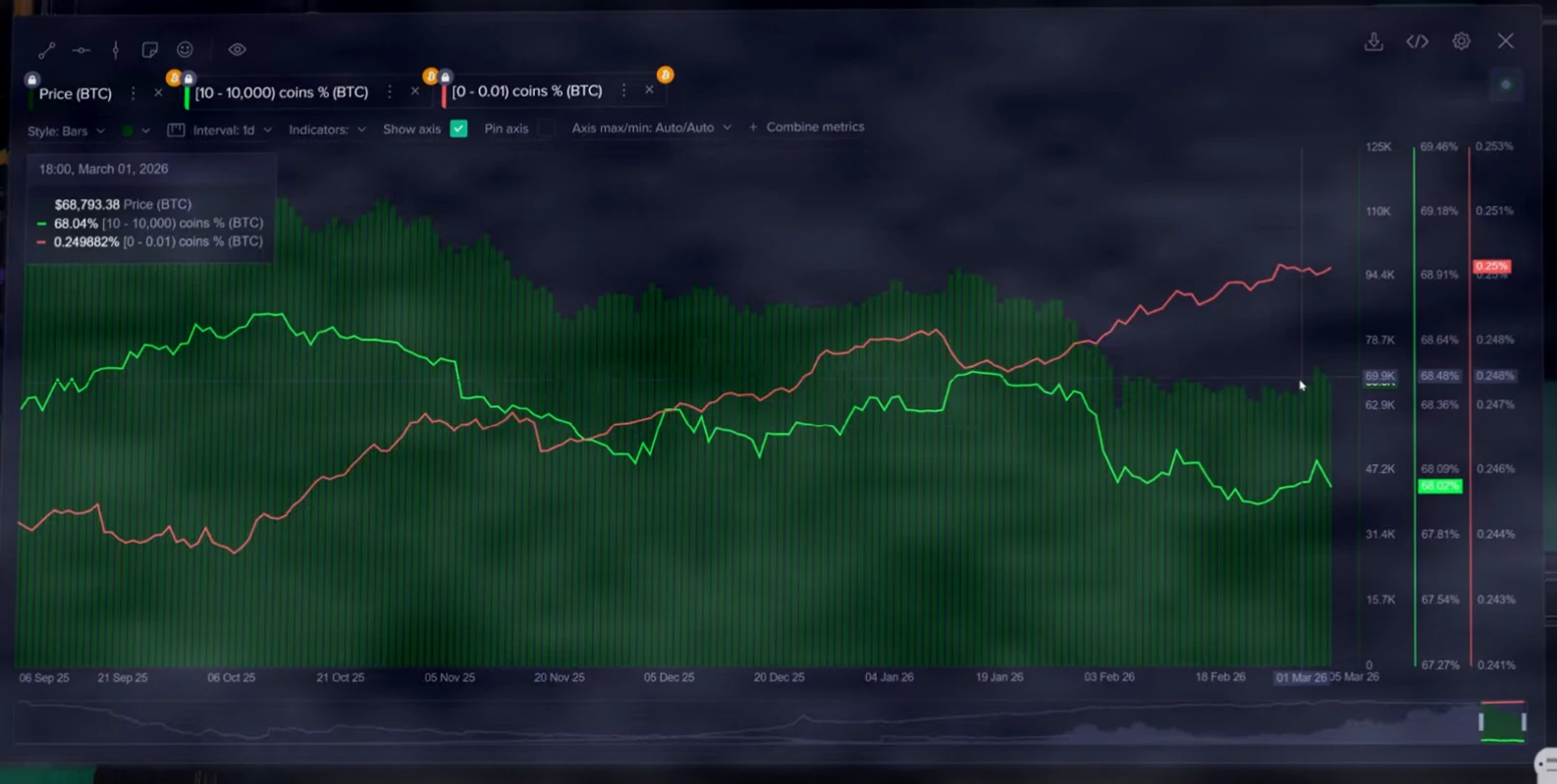1557x784 pixels.
Task: Open the Axis max/min Auto/Auto dropdown
Action: pos(651,128)
